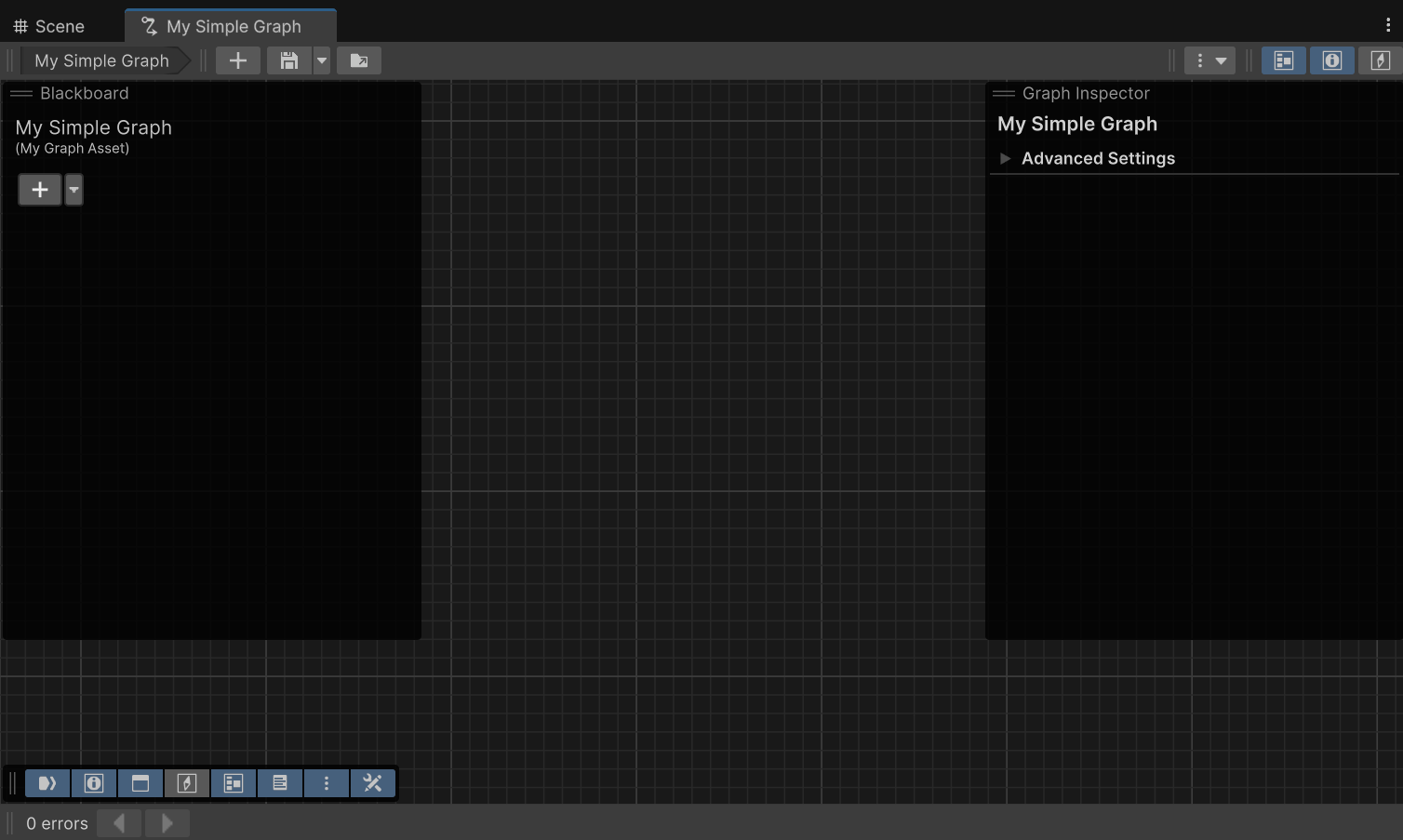
Task: Add a variable with the Blackboard plus button
Action: point(40,189)
